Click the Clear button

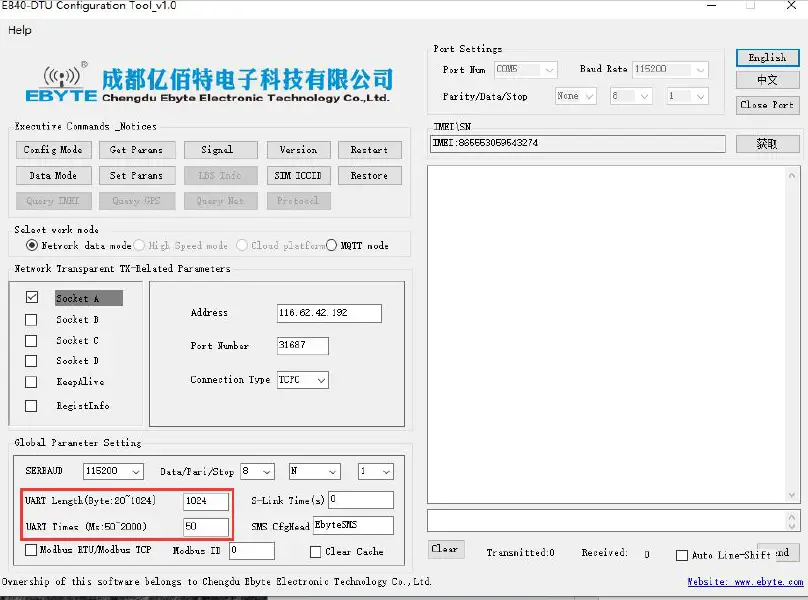click(x=446, y=549)
